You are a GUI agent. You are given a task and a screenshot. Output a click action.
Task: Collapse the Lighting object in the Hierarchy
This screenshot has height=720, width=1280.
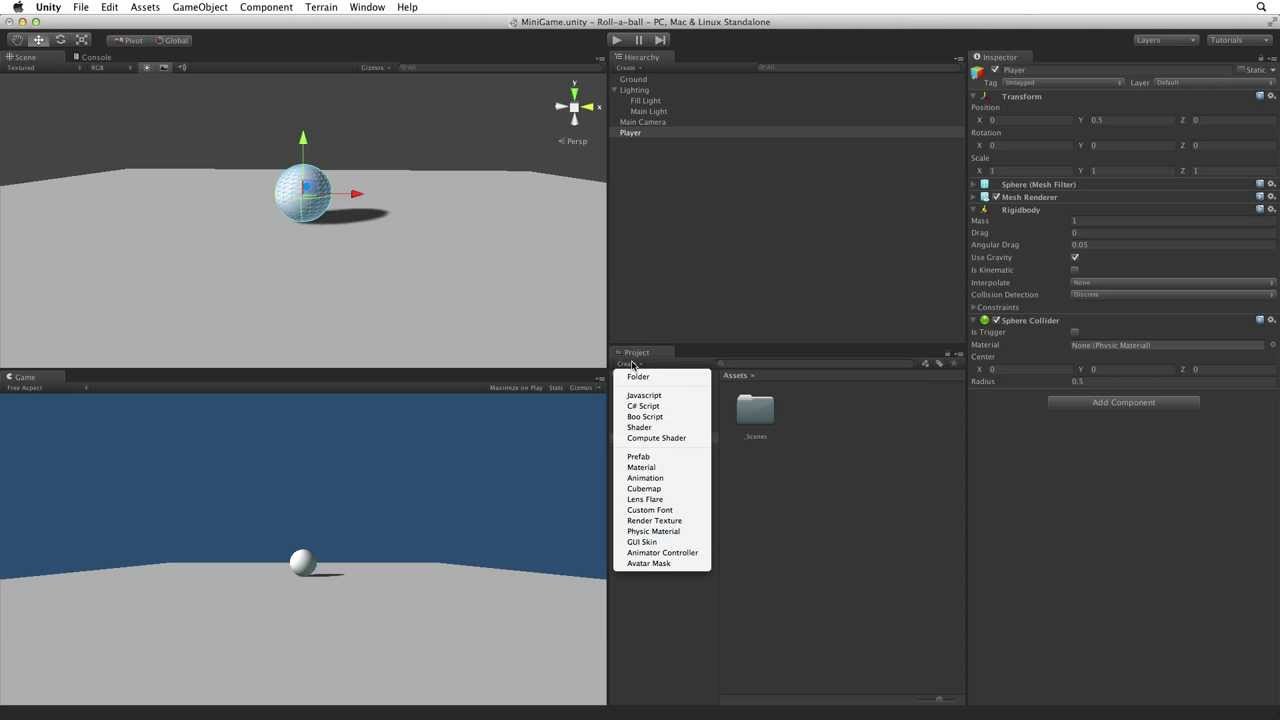pos(614,90)
